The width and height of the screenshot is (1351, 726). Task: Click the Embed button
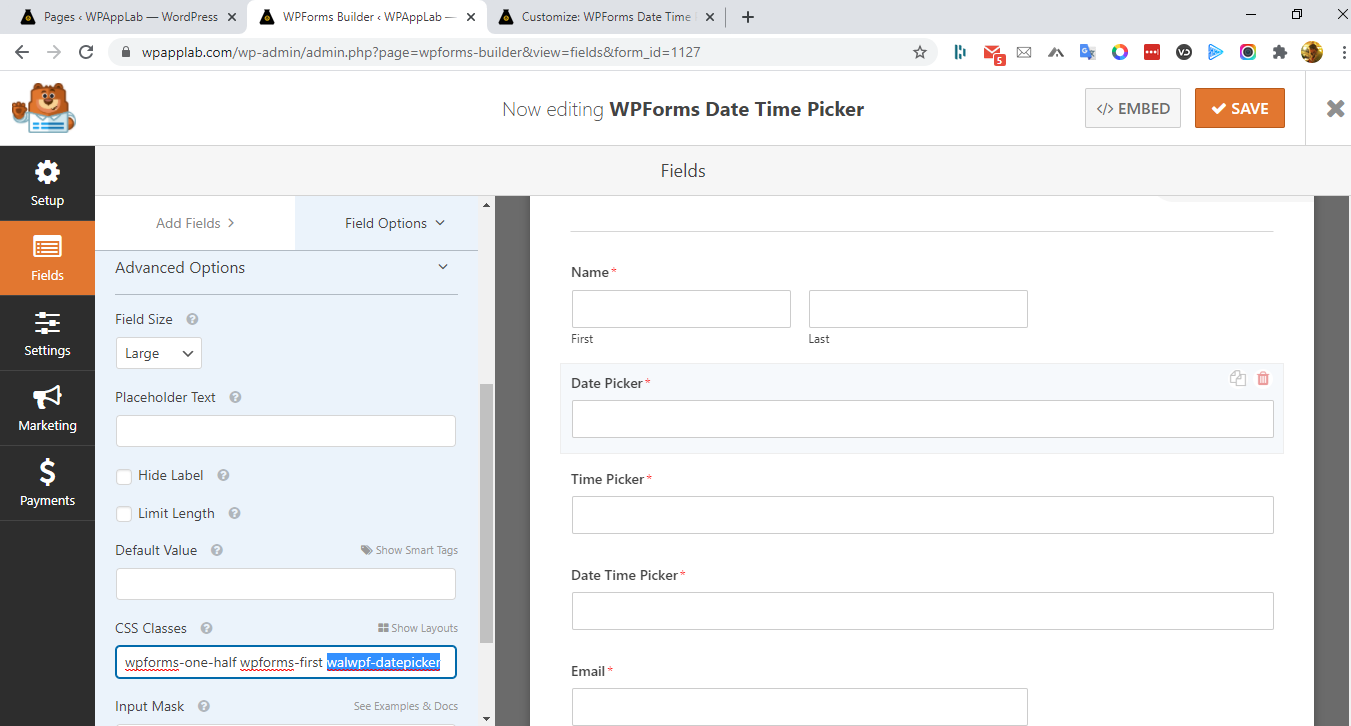(1133, 109)
